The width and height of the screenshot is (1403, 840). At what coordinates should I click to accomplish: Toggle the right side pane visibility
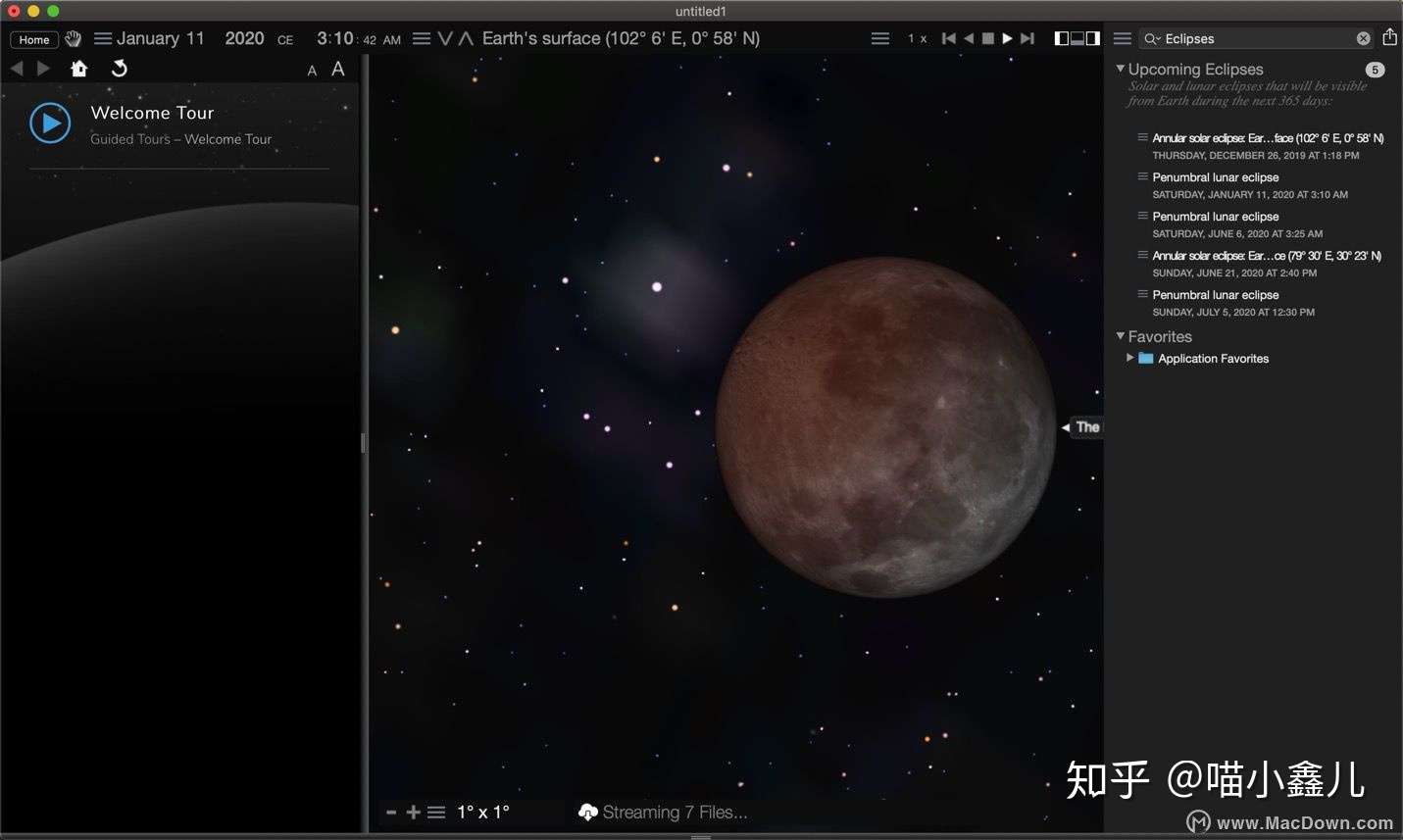tap(1093, 39)
